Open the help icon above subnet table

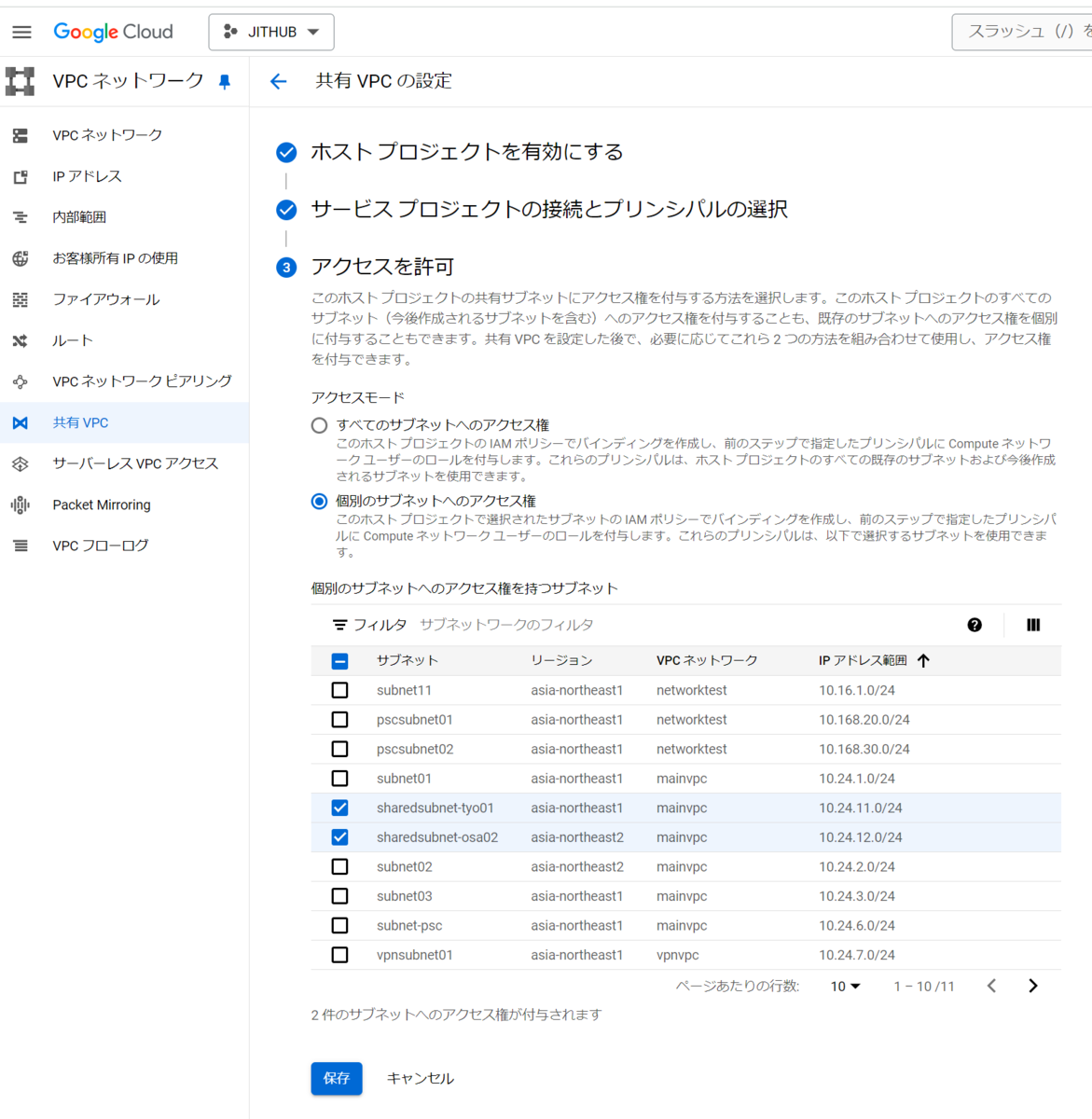pos(975,625)
